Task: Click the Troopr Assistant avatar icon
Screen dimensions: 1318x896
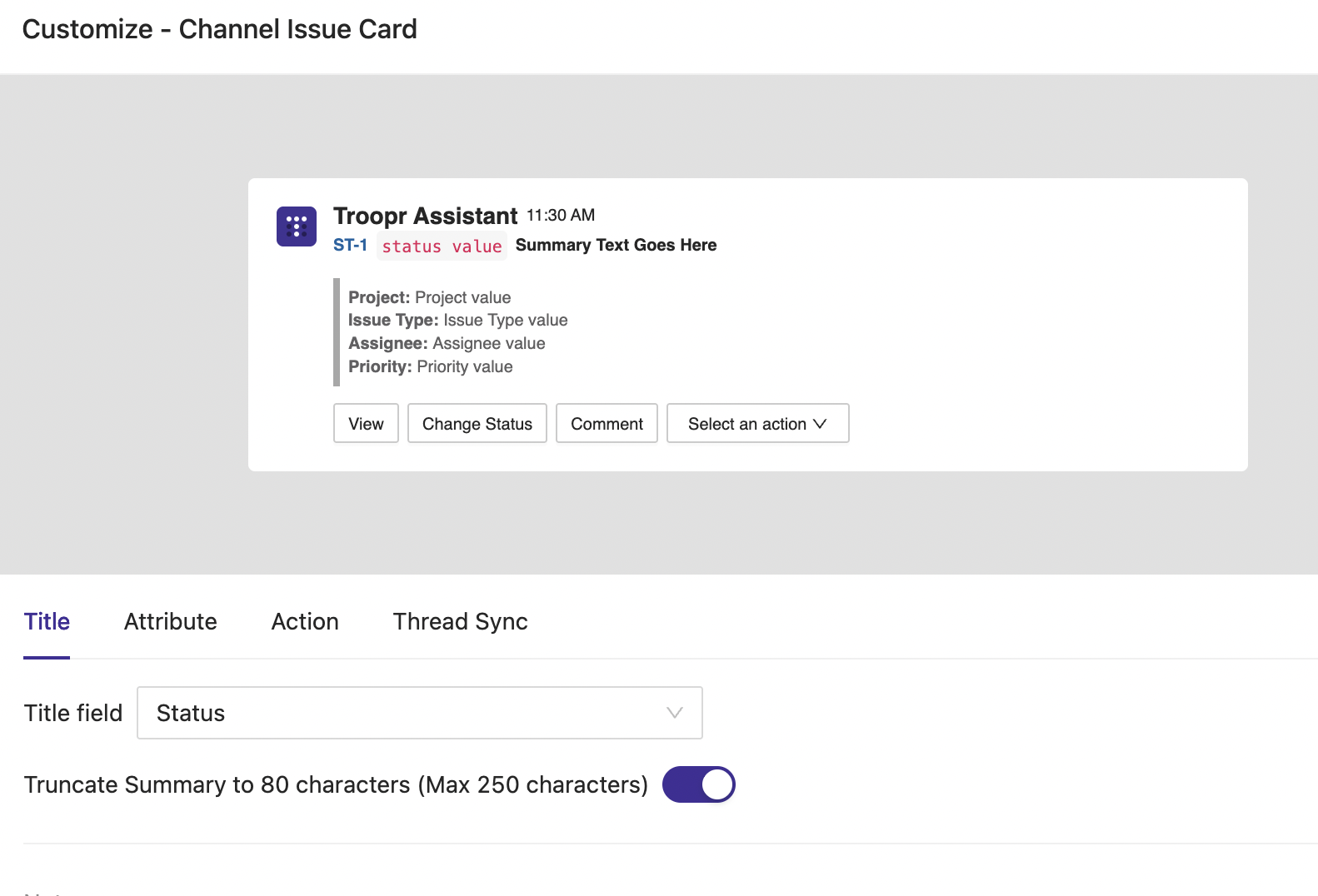Action: coord(297,226)
